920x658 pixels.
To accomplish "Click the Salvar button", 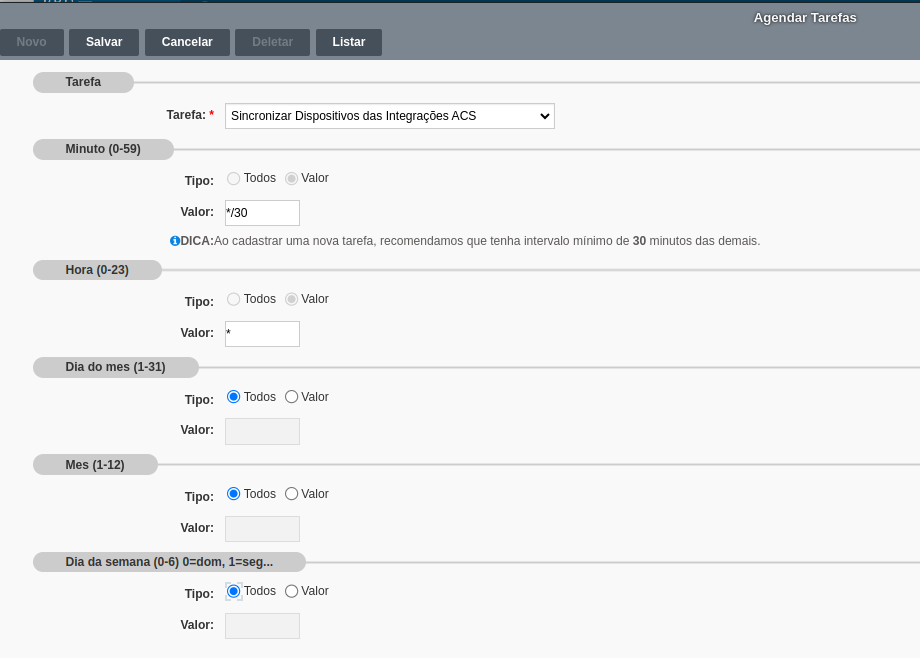I will tap(104, 42).
